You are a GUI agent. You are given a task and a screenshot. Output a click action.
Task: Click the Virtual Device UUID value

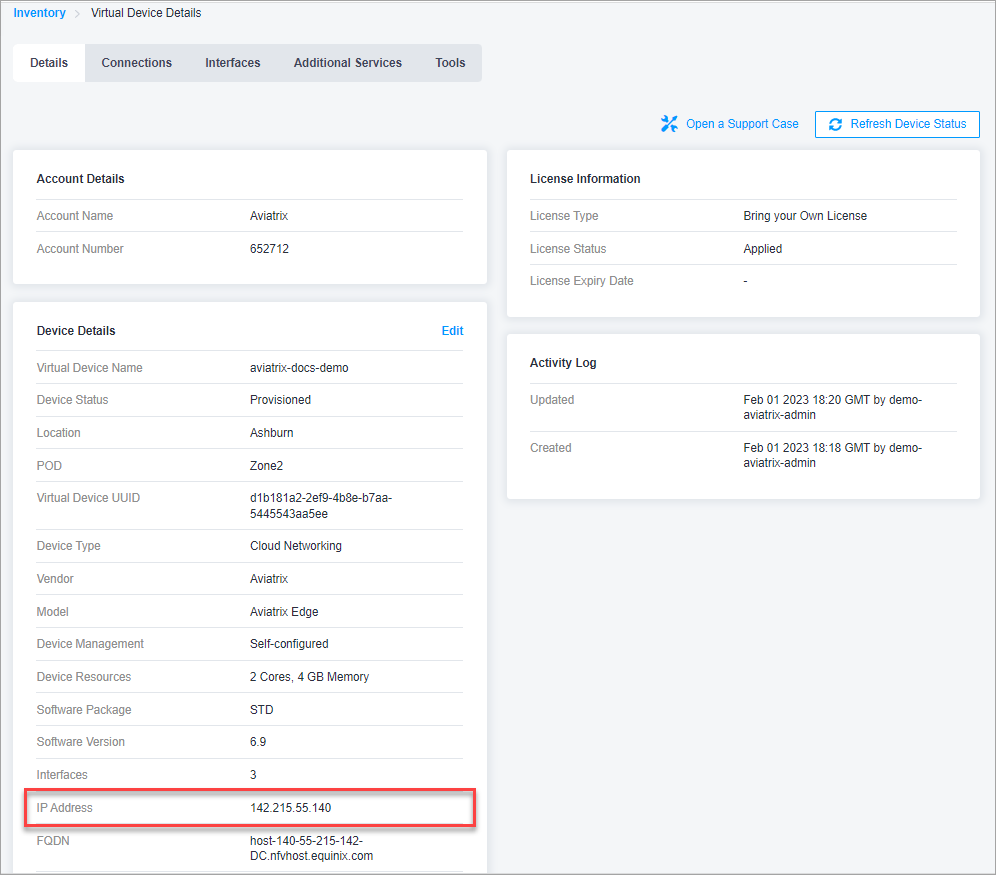coord(321,506)
